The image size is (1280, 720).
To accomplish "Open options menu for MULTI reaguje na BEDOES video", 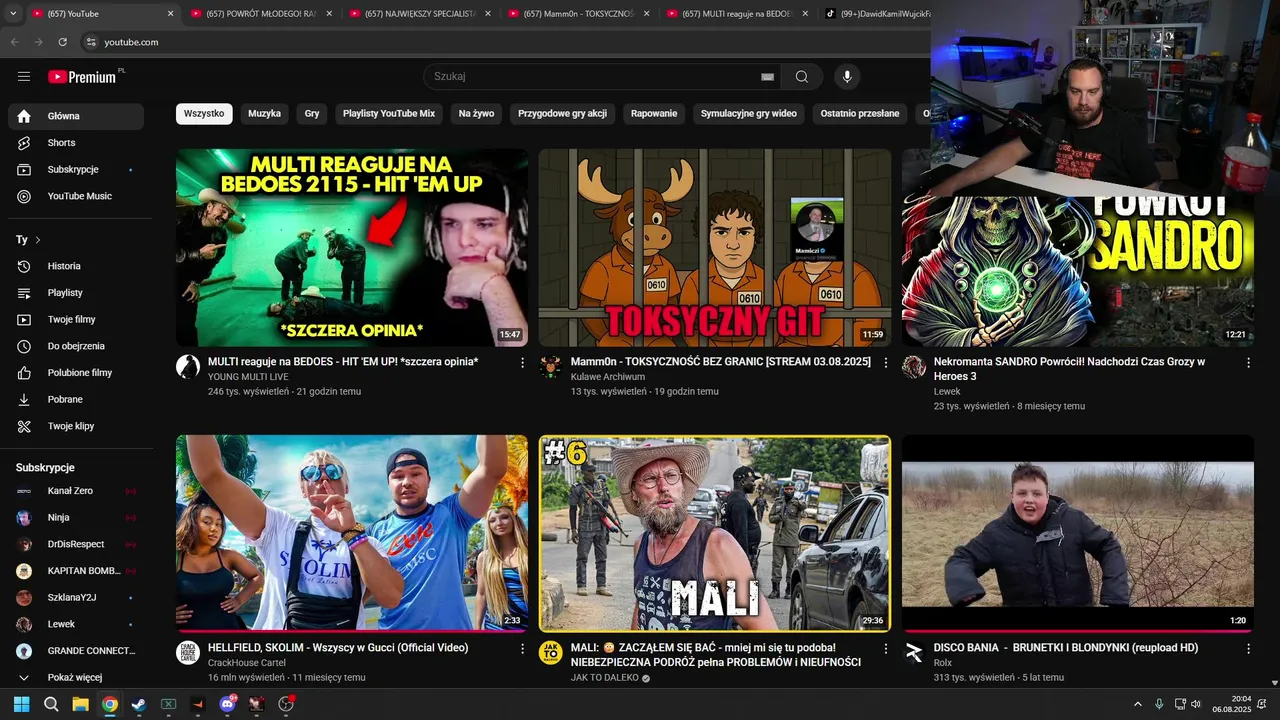I will pyautogui.click(x=522, y=363).
